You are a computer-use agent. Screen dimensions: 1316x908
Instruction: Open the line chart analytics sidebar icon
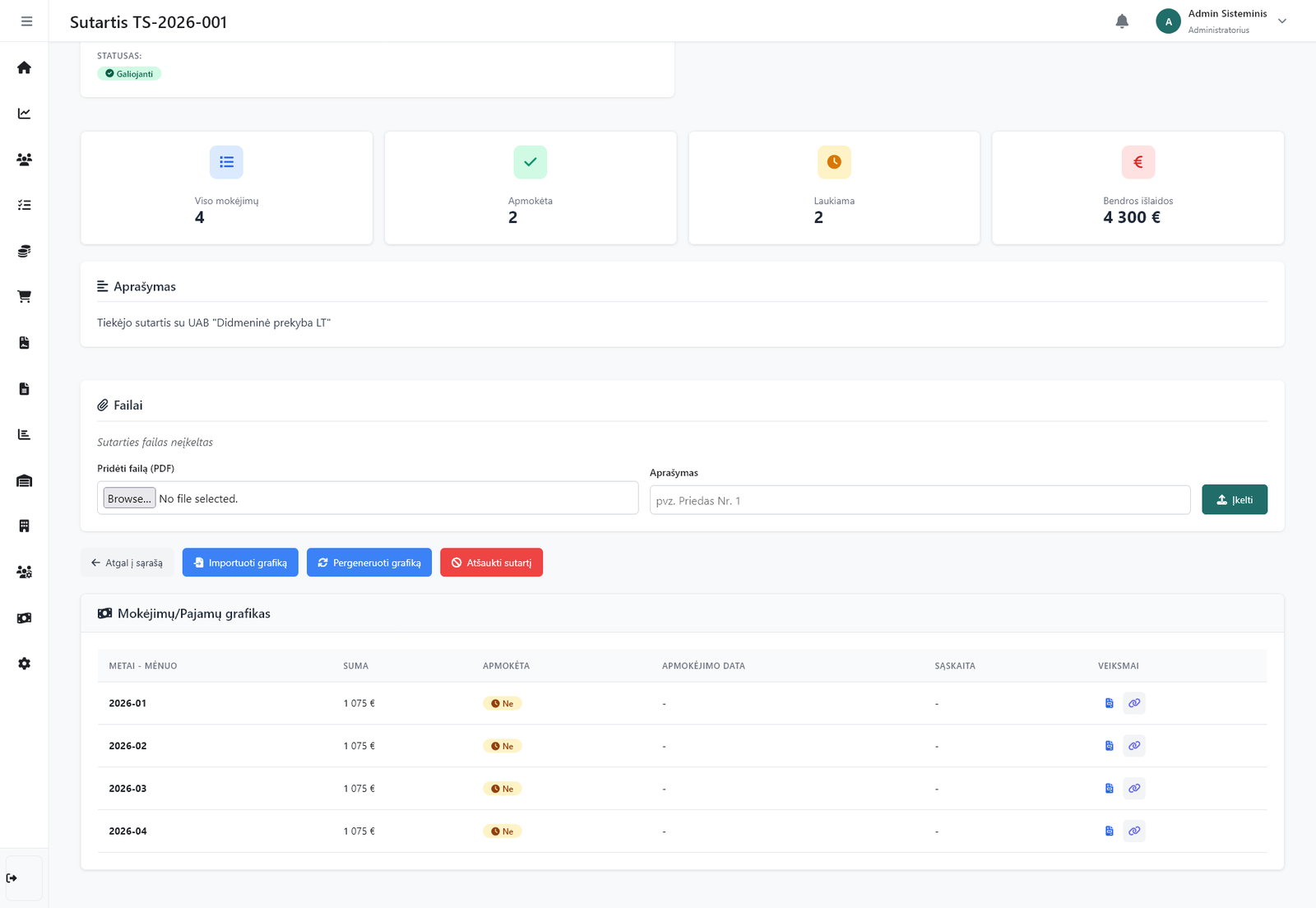25,113
